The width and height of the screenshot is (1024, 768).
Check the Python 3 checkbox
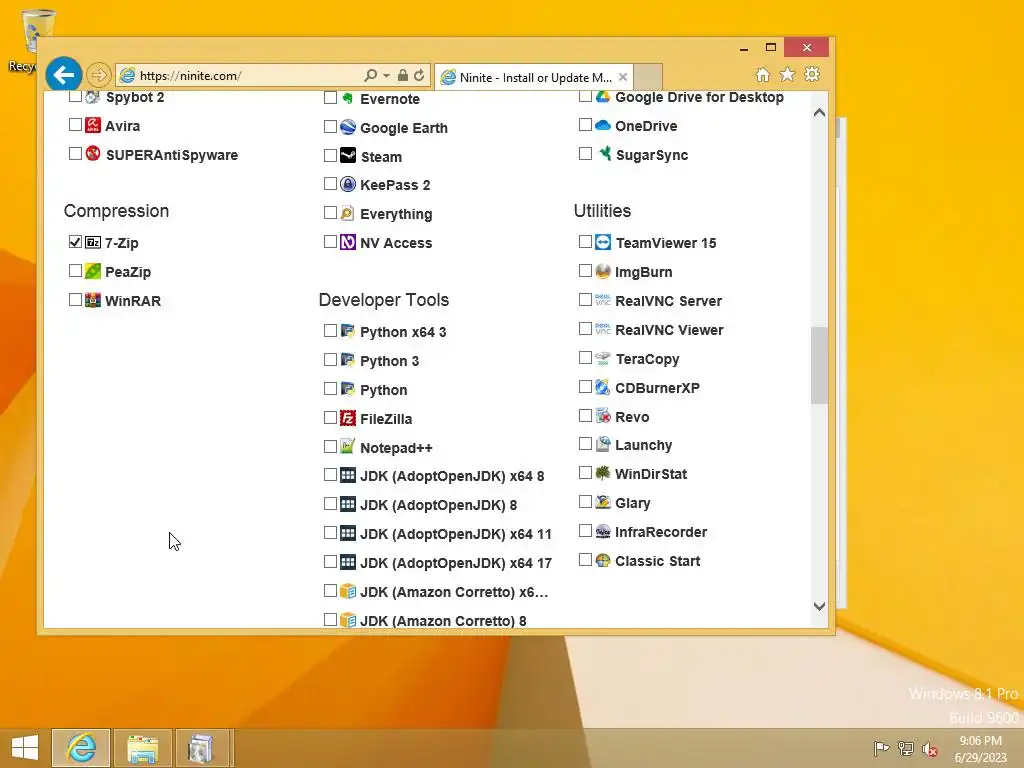330,359
